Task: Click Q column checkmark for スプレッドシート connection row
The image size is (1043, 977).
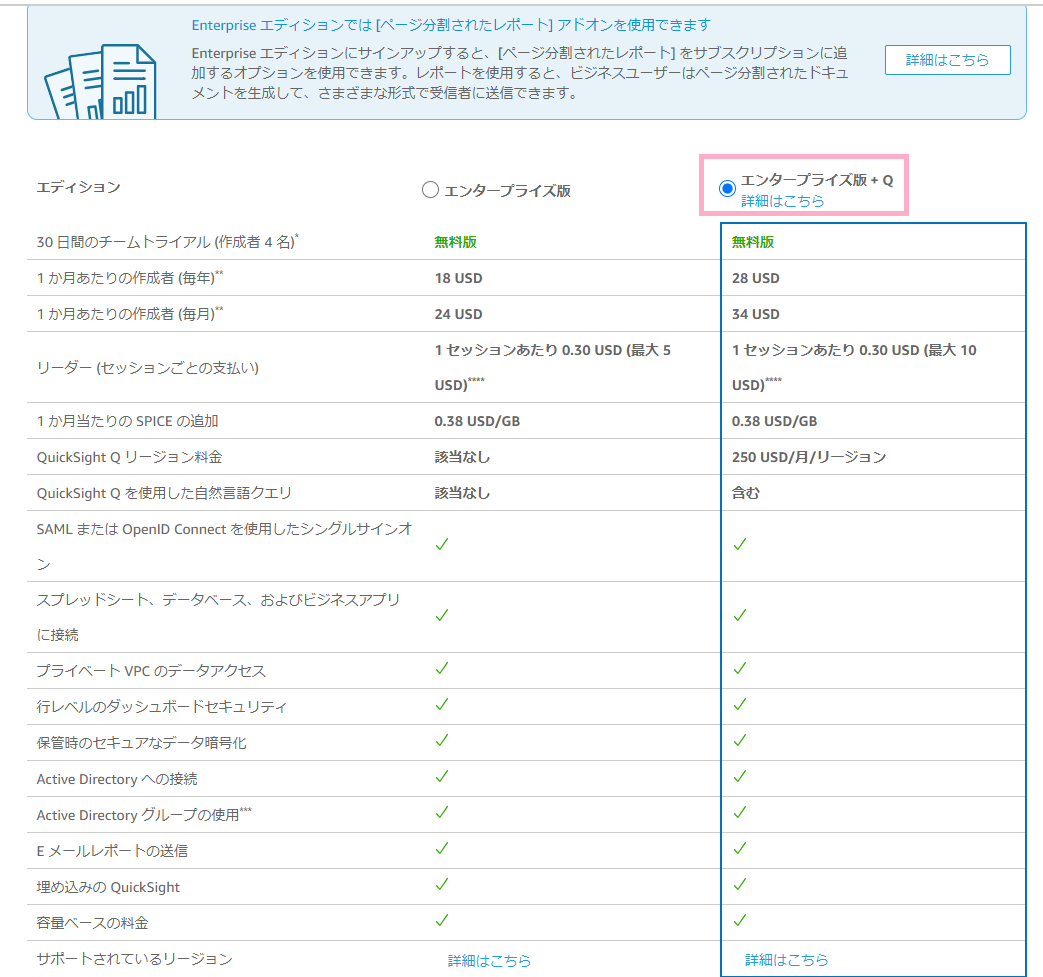Action: (x=740, y=615)
